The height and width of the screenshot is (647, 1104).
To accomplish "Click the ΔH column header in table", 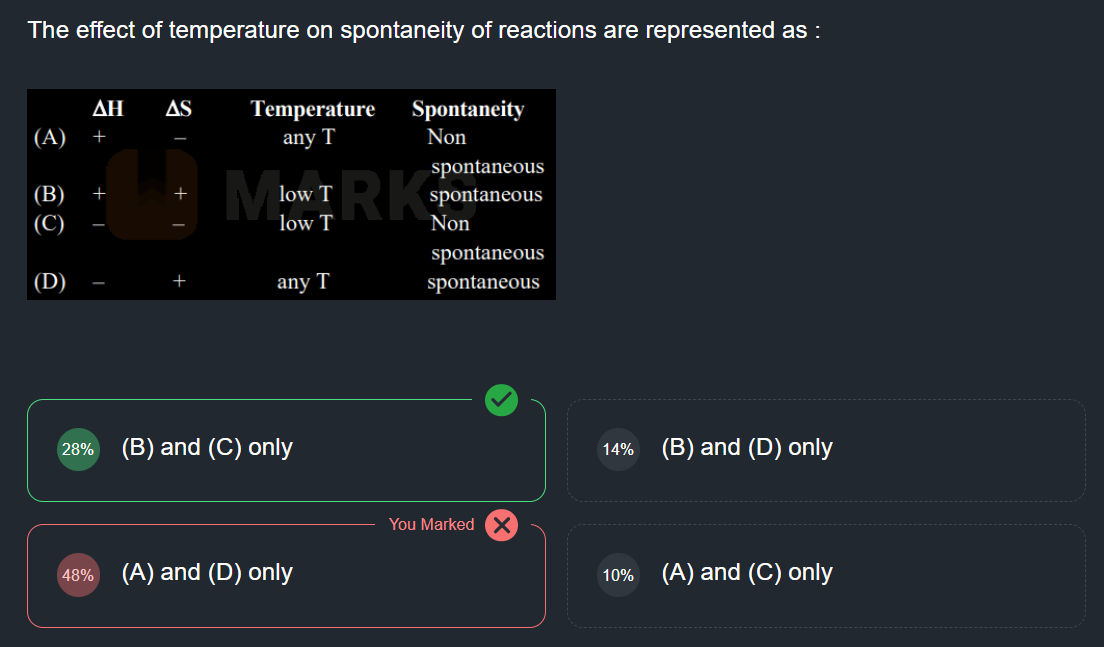I will [108, 108].
